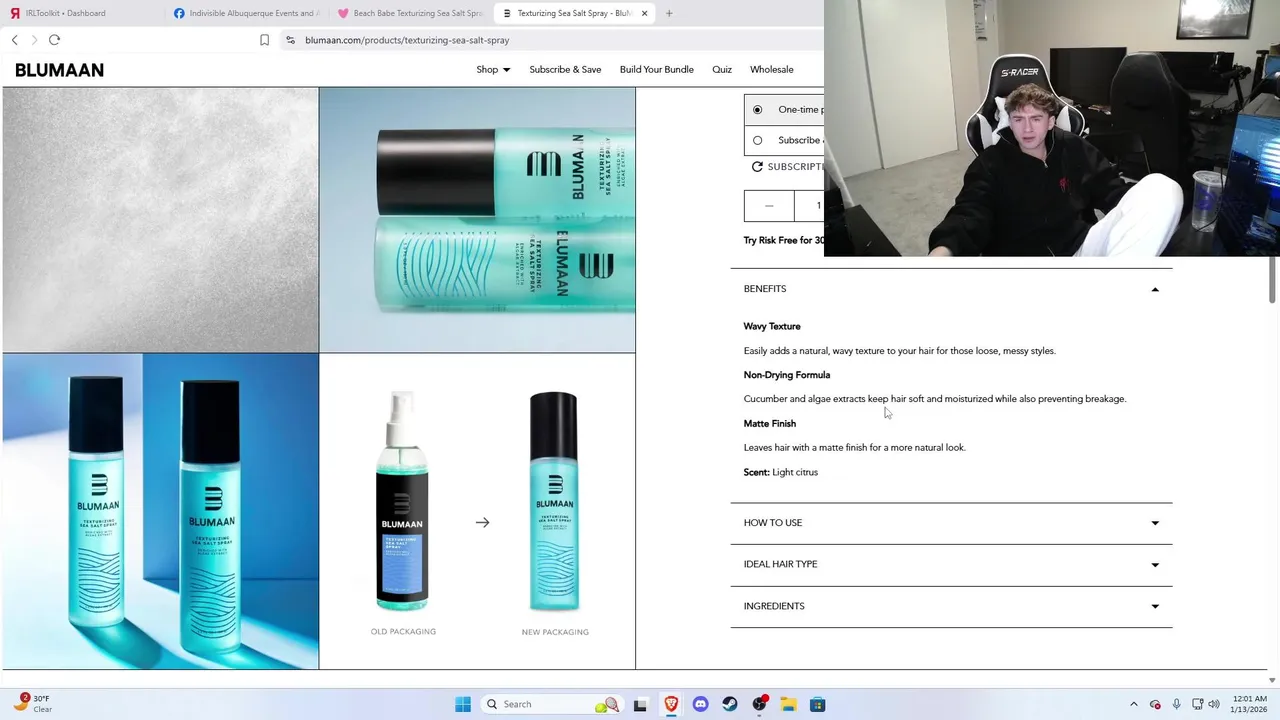The height and width of the screenshot is (720, 1280).
Task: Open the Wholesale nav link
Action: pos(772,70)
